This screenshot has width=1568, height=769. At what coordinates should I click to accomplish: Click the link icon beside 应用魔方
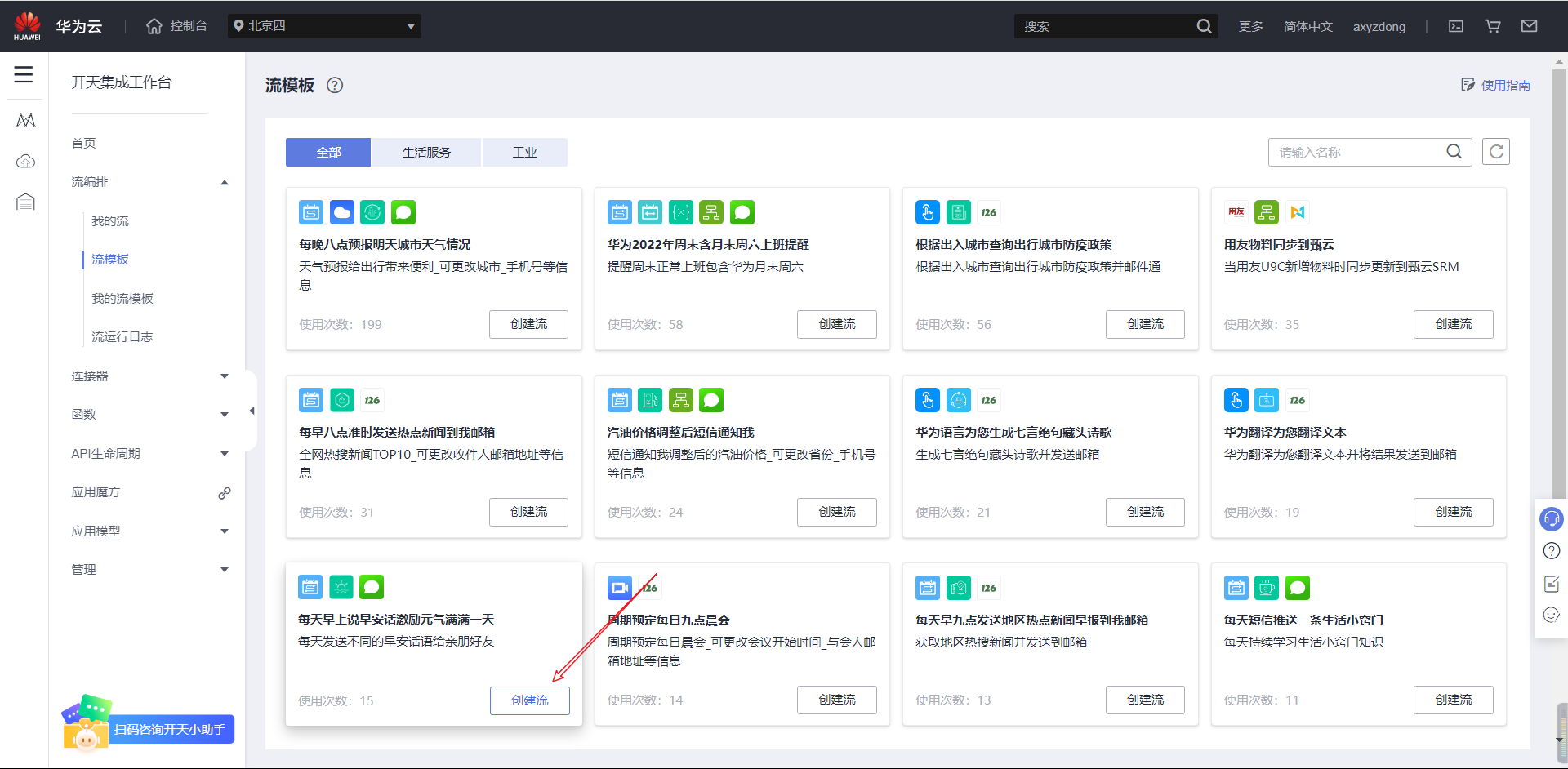point(225,493)
